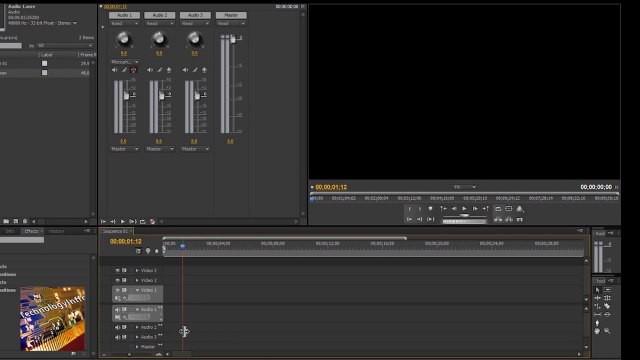Select the Razor tool

pyautogui.click(x=607, y=306)
